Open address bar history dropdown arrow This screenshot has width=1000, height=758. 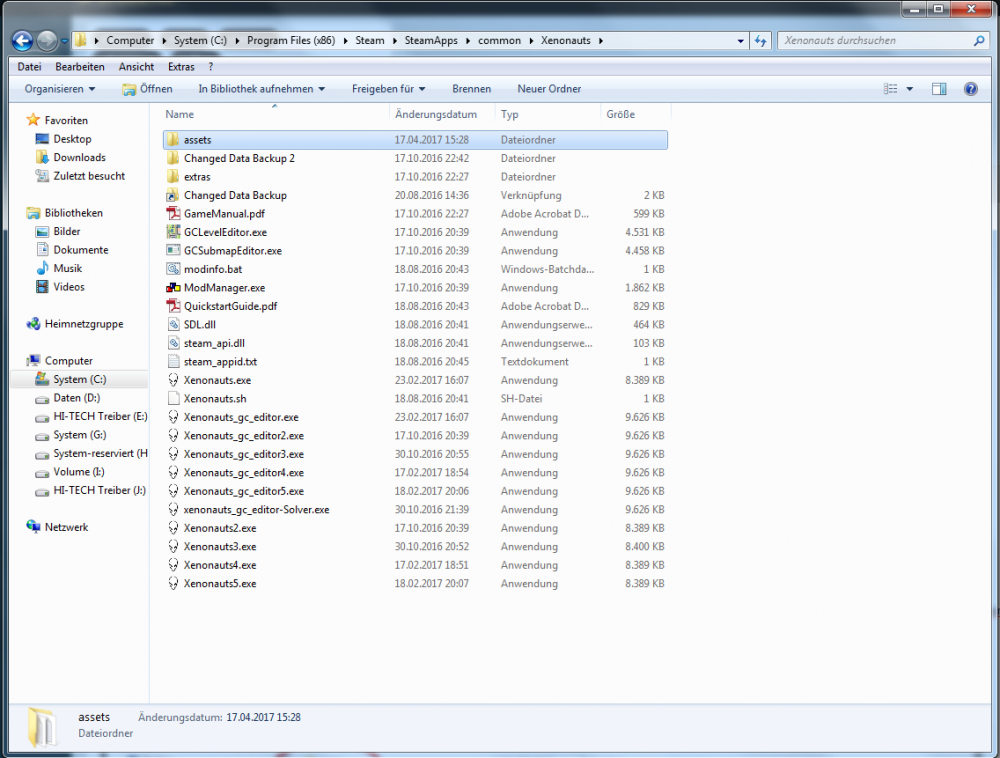[x=740, y=41]
